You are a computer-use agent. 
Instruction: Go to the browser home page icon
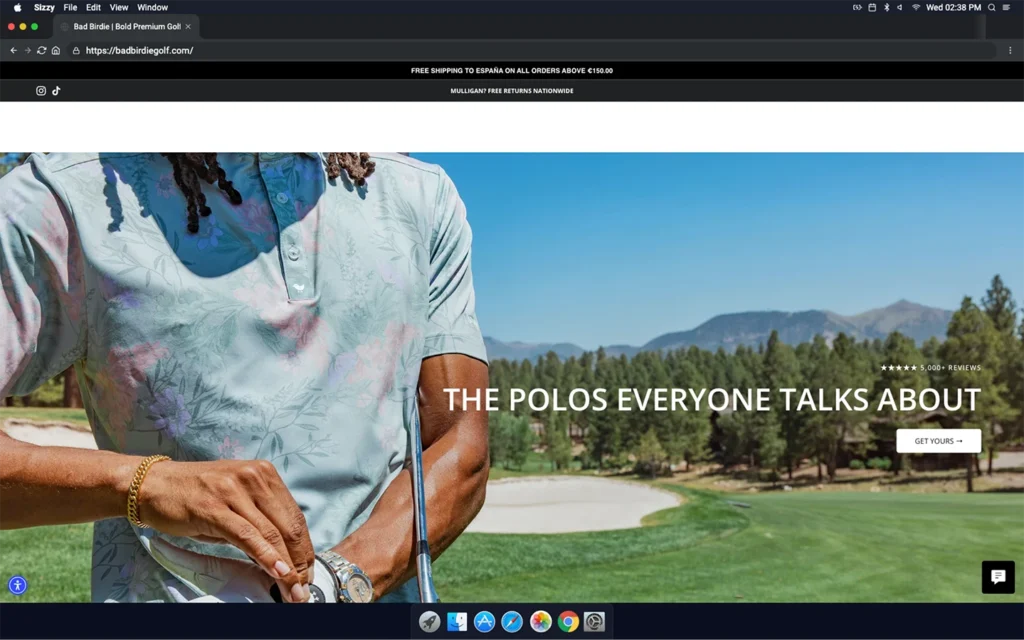pyautogui.click(x=56, y=50)
